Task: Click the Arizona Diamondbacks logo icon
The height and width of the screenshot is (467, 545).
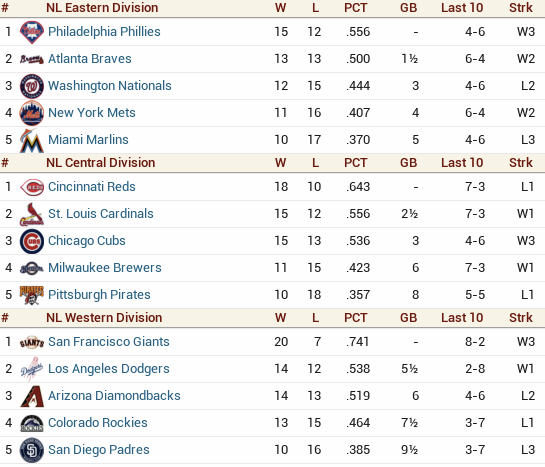Action: (x=32, y=396)
